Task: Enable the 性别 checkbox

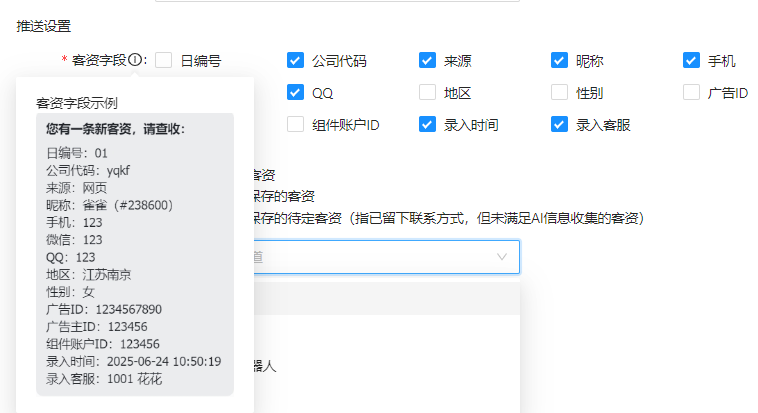Action: pyautogui.click(x=559, y=93)
